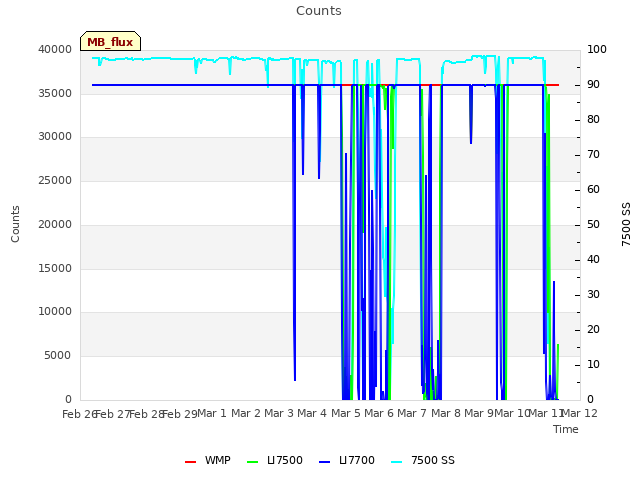
Task: Click the 70 right-axis tick label
Action: tap(593, 155)
